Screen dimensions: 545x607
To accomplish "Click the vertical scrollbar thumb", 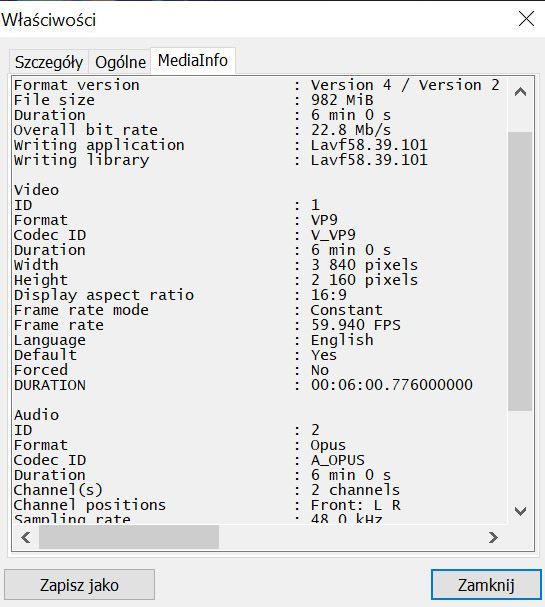I will pyautogui.click(x=520, y=271).
